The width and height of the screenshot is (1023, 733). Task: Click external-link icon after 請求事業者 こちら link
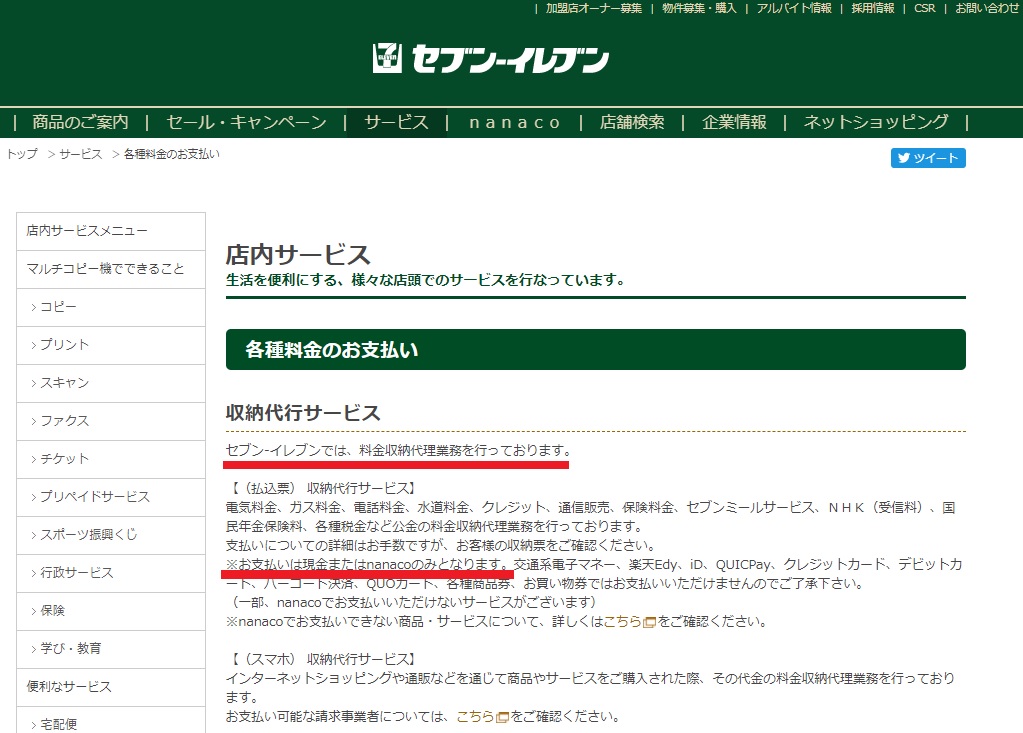click(502, 717)
